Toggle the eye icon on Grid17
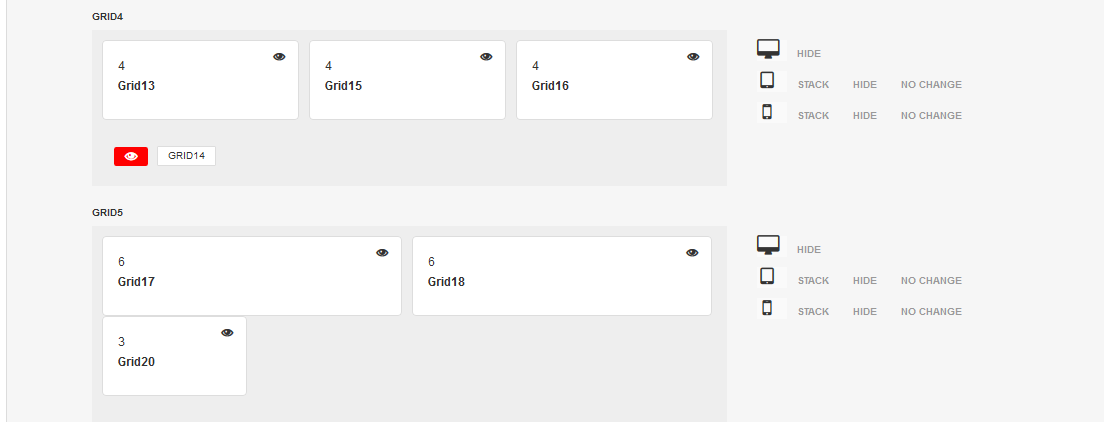The height and width of the screenshot is (422, 1104). pyautogui.click(x=382, y=253)
